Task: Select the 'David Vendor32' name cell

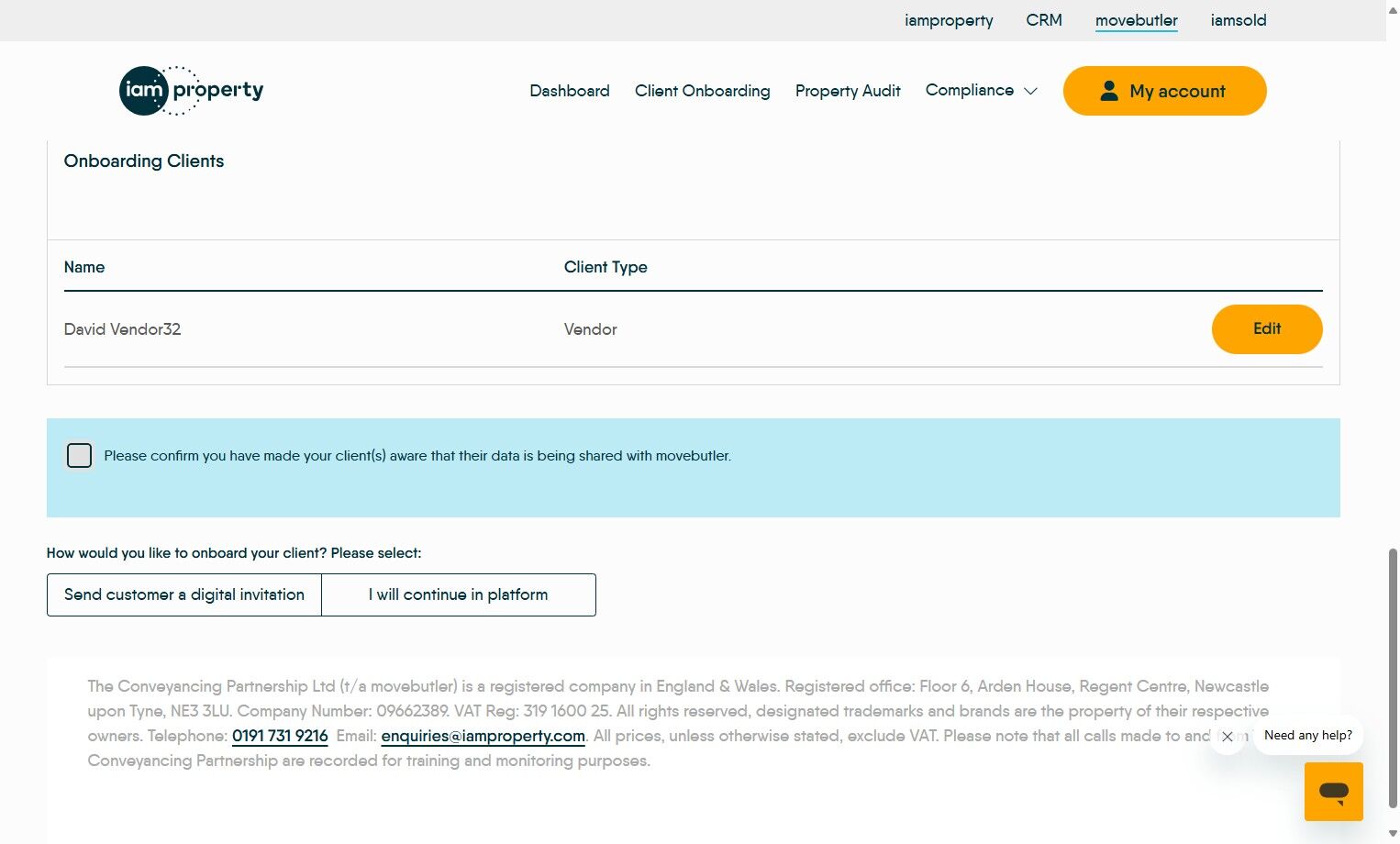Action: 122,329
